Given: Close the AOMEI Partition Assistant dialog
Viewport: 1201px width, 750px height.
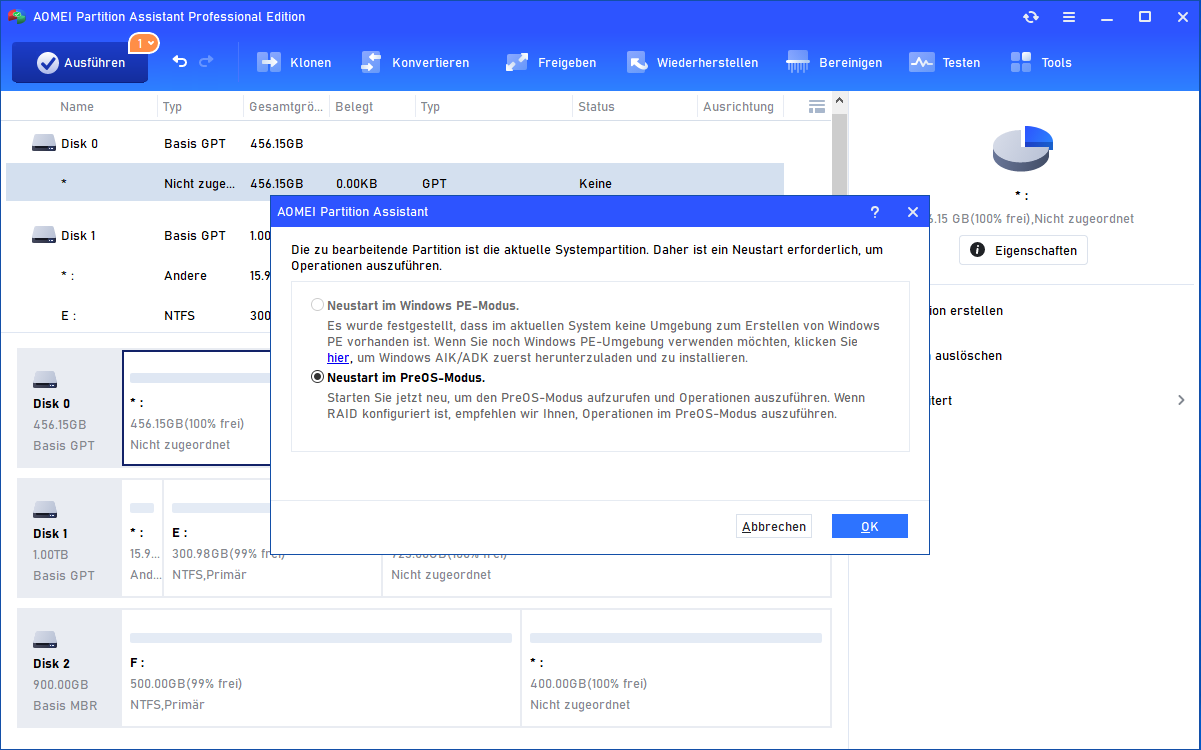Looking at the screenshot, I should [x=912, y=212].
